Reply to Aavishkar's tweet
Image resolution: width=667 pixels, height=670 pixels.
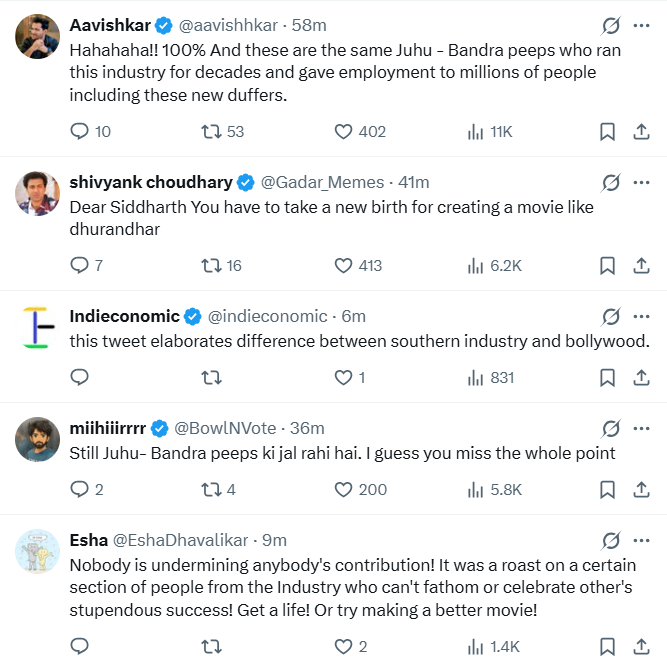click(80, 132)
